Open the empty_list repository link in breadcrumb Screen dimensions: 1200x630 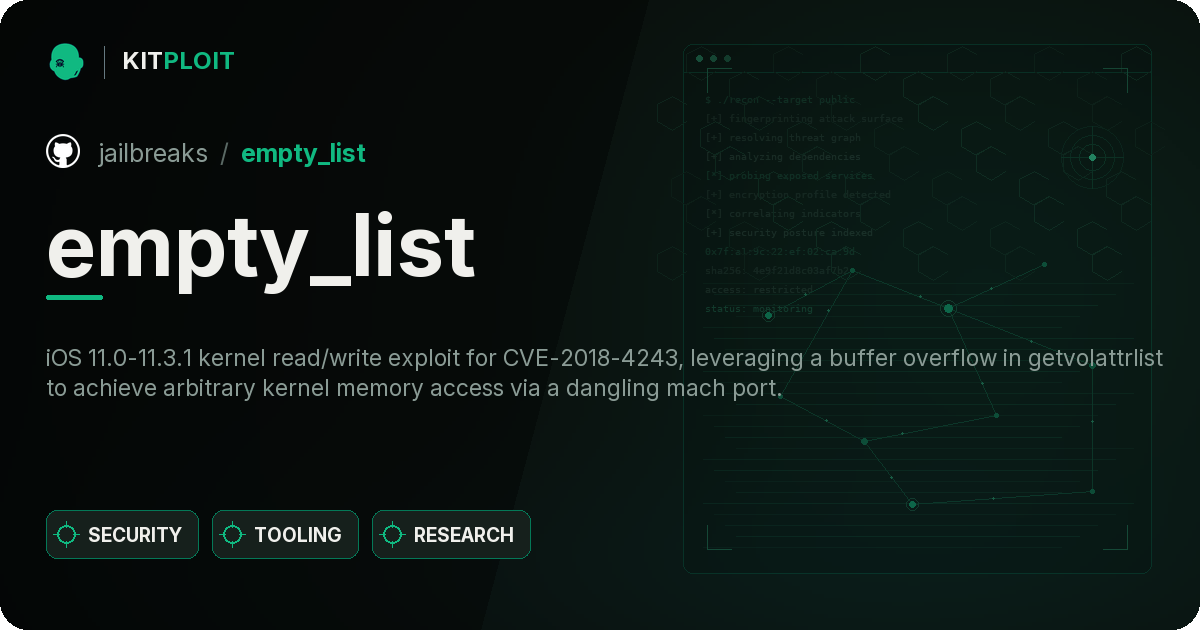coord(303,153)
